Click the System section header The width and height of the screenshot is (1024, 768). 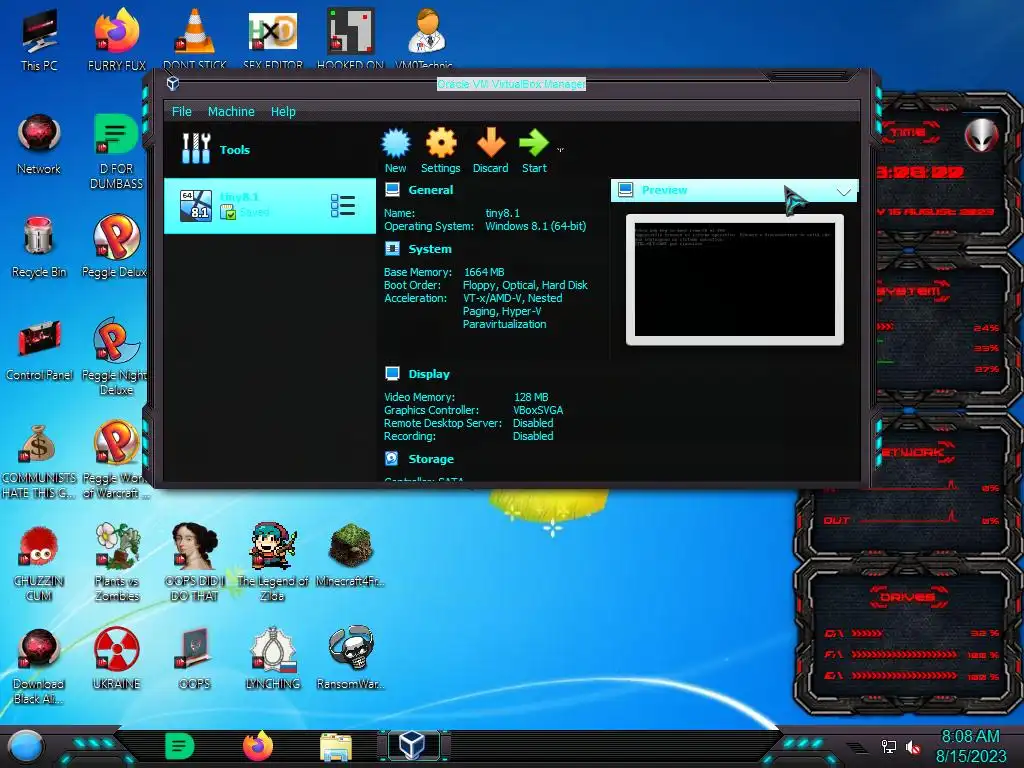tap(430, 249)
